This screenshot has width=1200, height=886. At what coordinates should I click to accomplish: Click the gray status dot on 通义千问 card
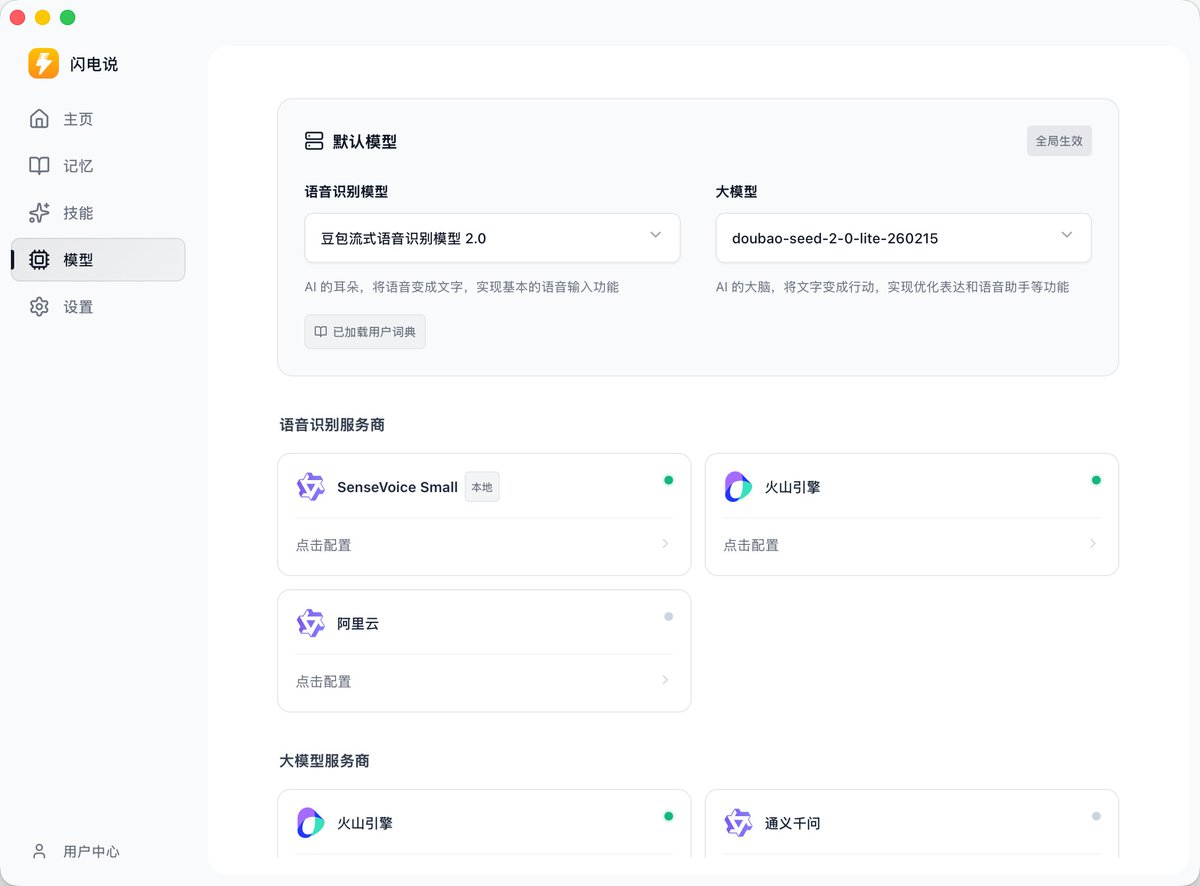(1096, 816)
